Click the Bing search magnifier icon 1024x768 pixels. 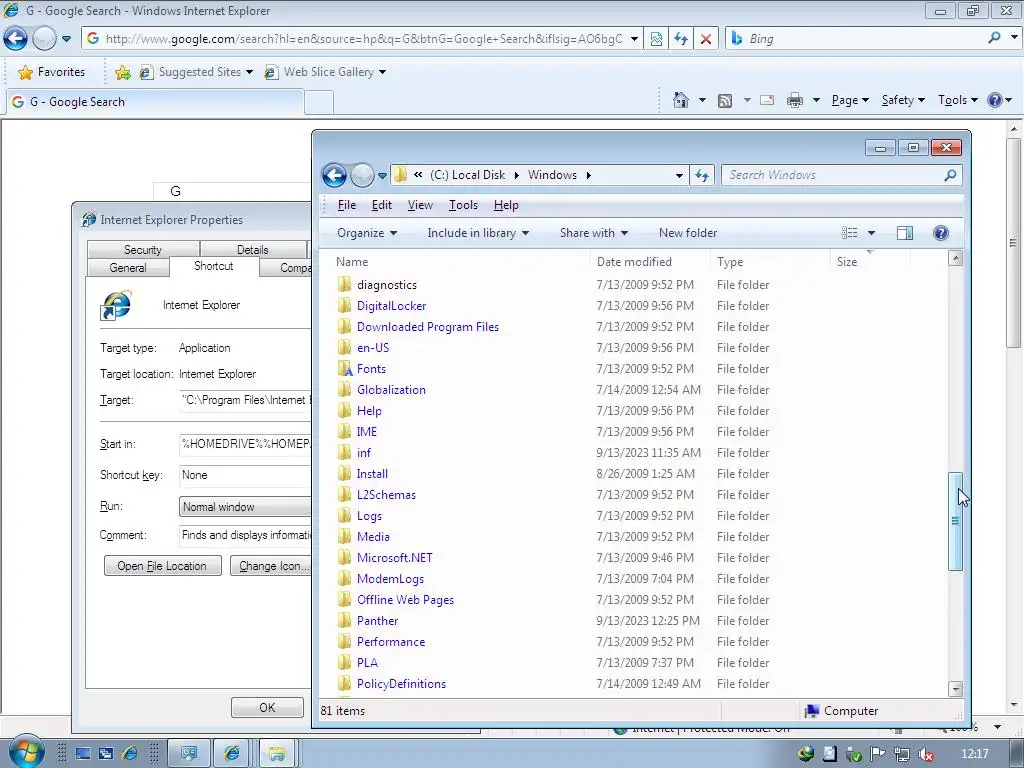point(994,38)
